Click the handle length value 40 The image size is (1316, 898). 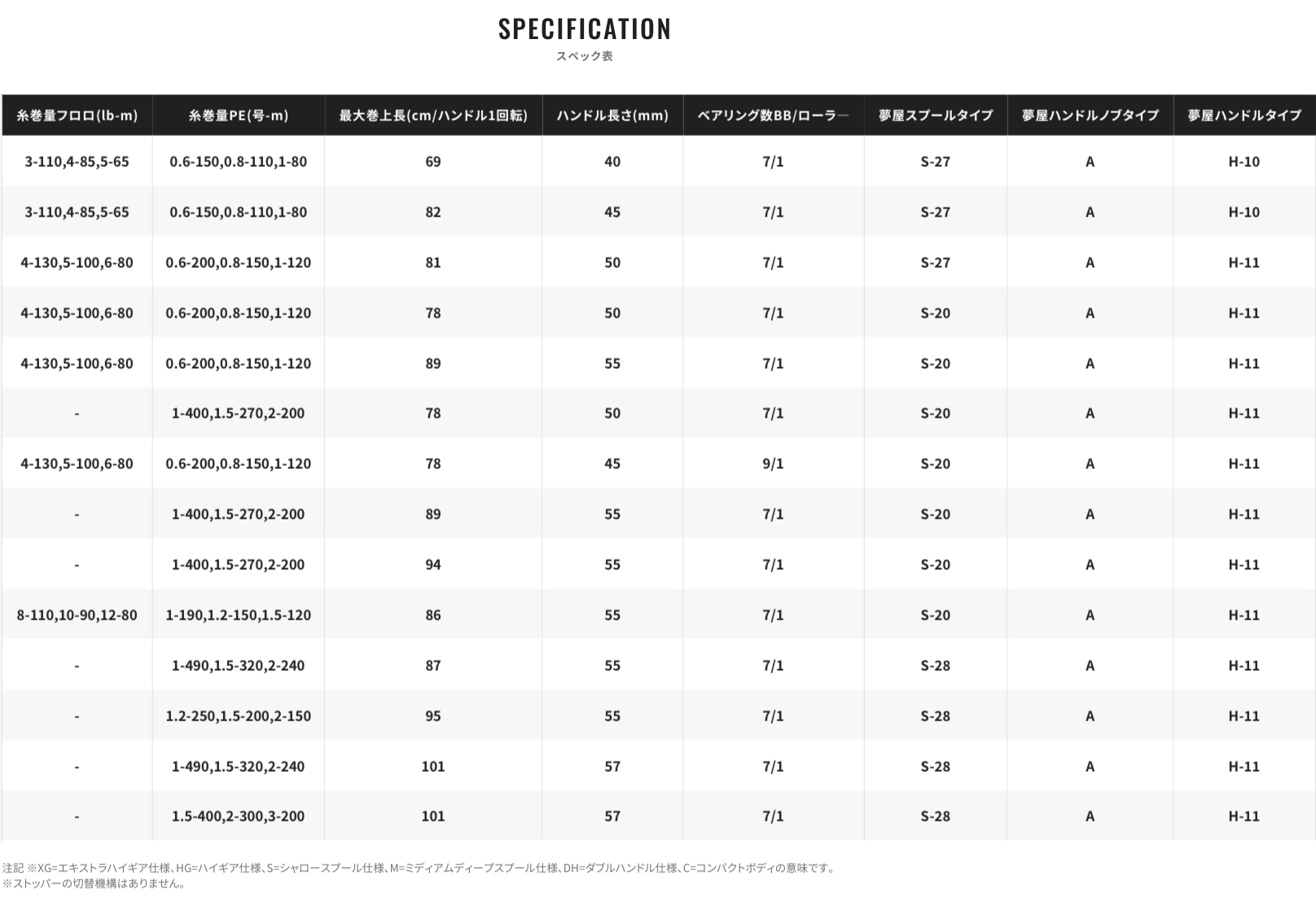coord(612,162)
